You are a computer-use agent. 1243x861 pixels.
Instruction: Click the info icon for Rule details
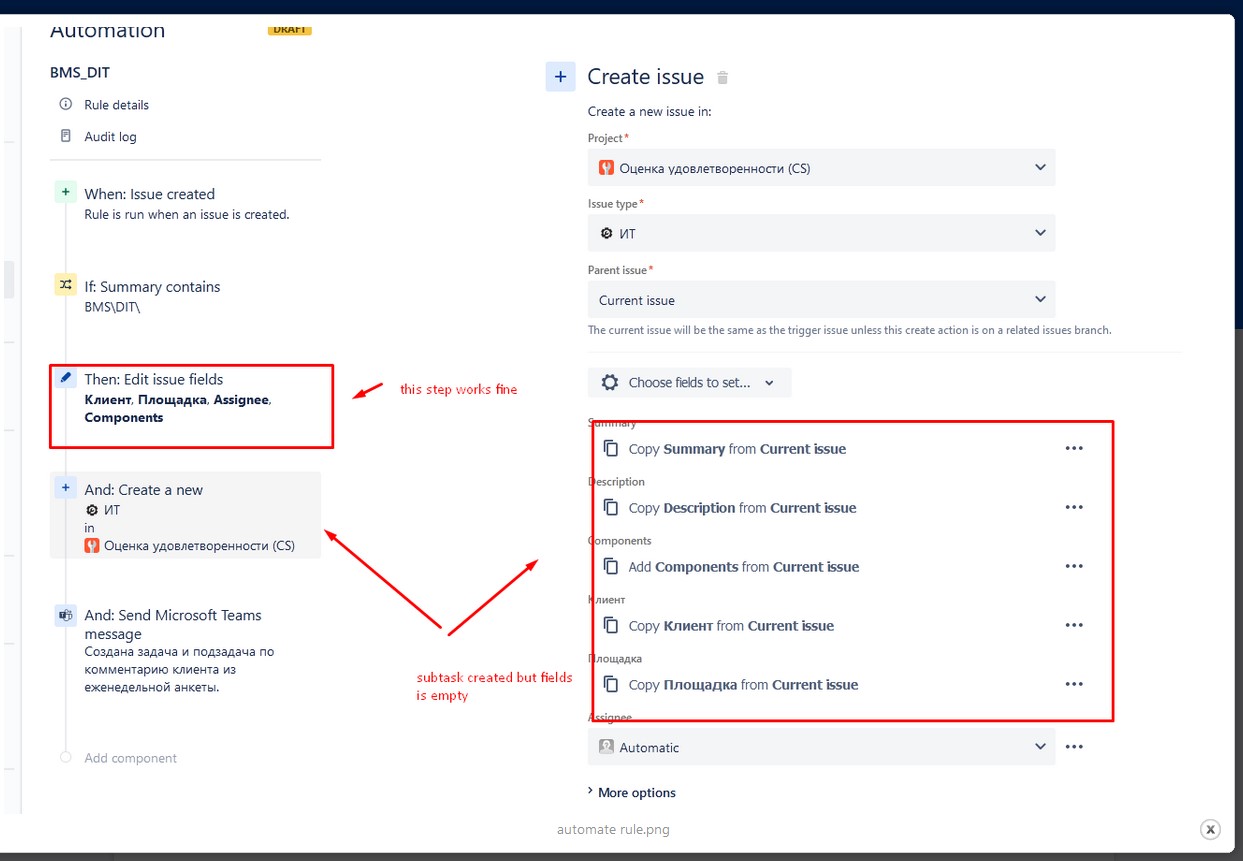[x=66, y=104]
